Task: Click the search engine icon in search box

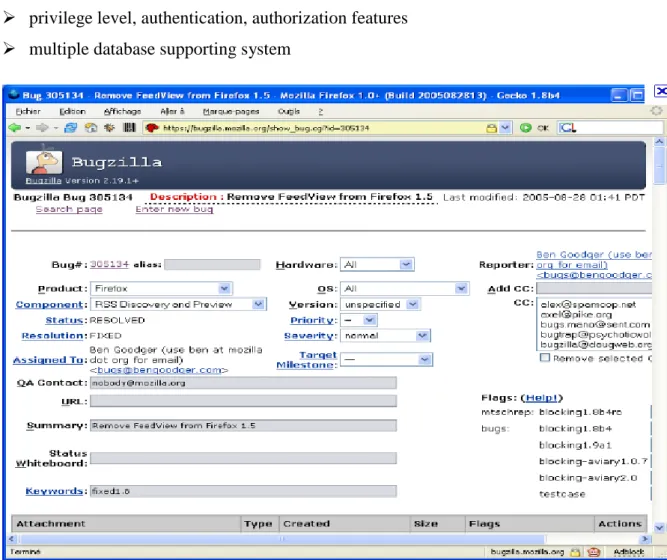Action: tap(567, 128)
